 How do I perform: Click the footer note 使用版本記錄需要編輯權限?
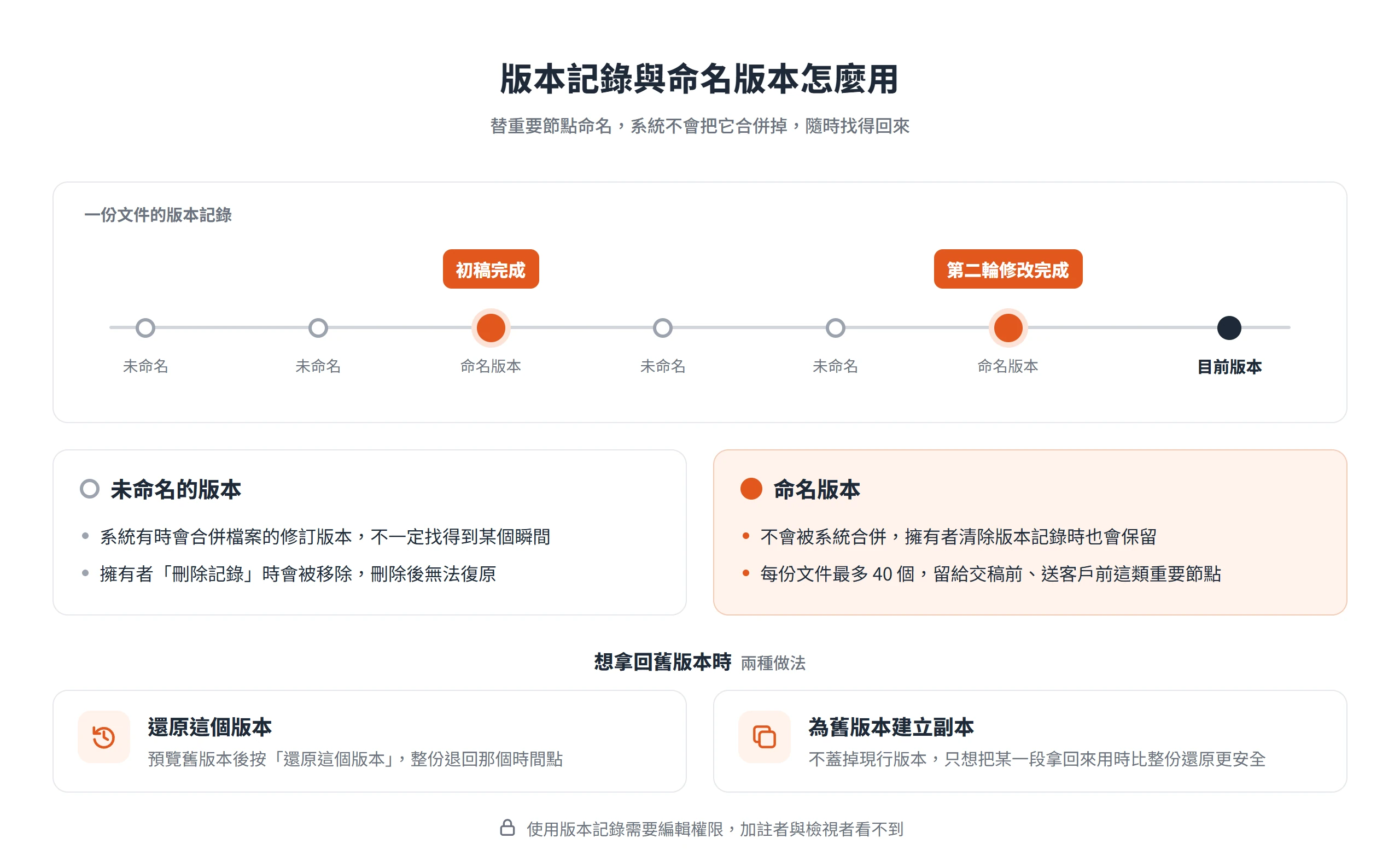(x=715, y=829)
